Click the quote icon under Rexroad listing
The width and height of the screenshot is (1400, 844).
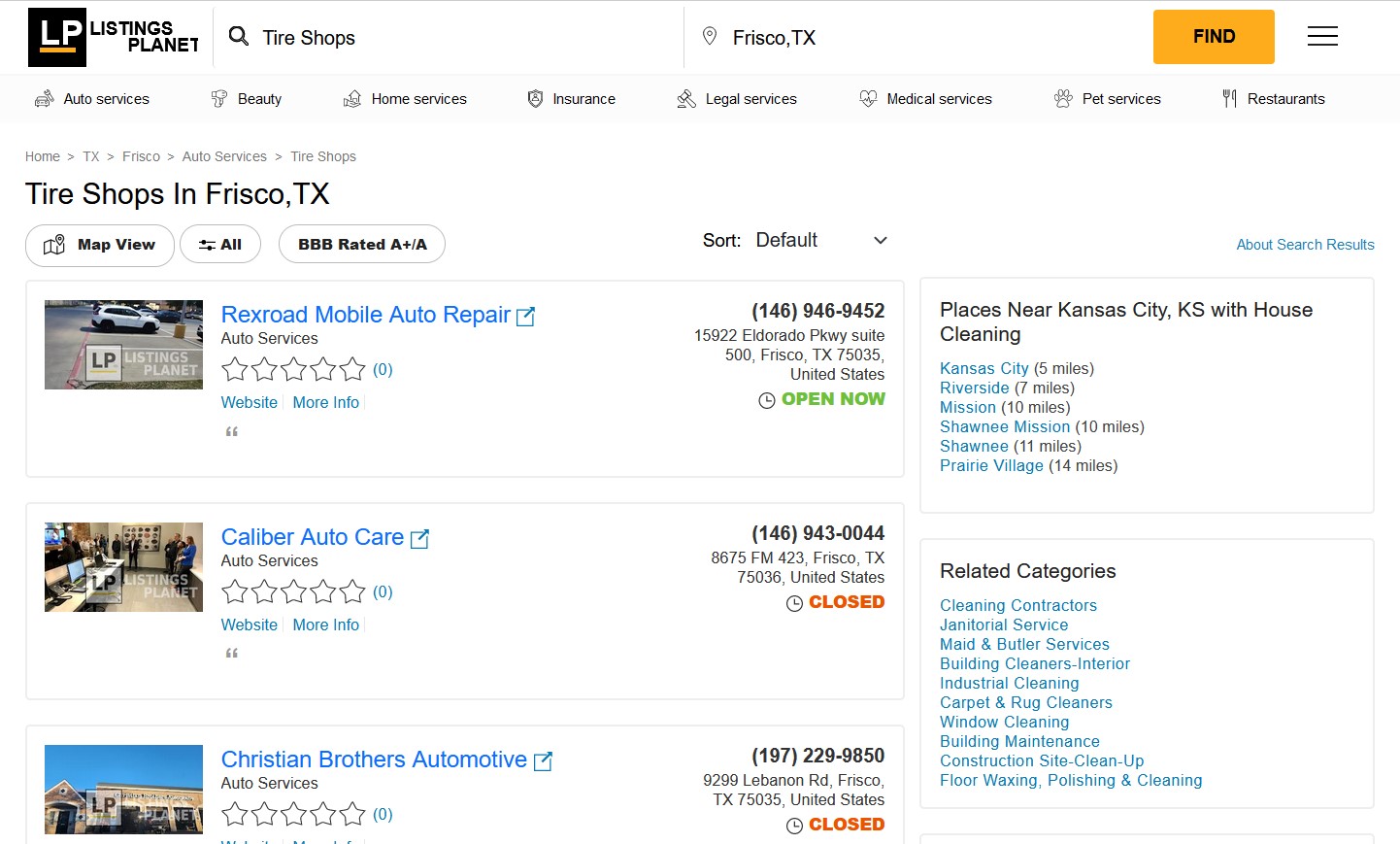[232, 431]
